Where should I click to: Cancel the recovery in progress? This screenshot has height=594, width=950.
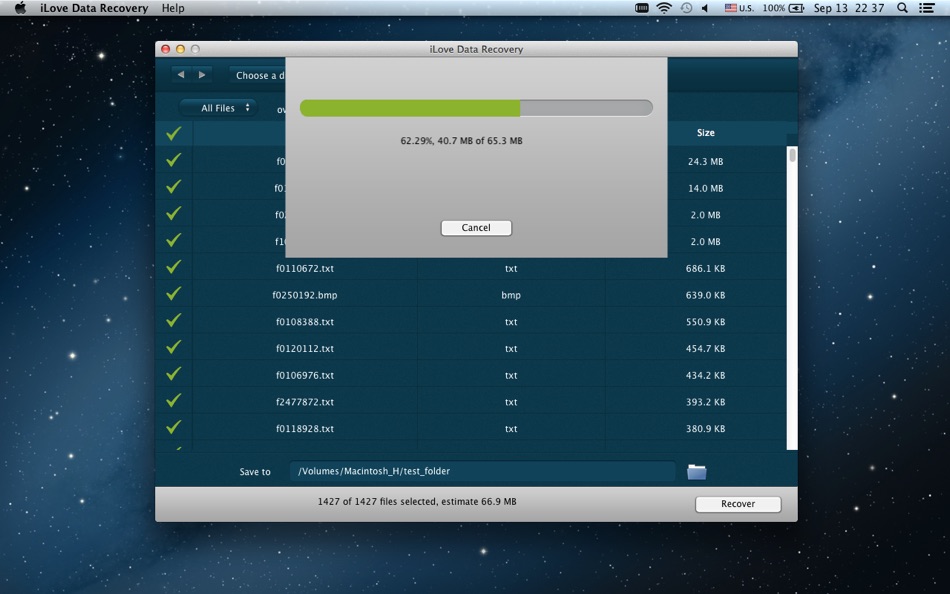[x=476, y=227]
